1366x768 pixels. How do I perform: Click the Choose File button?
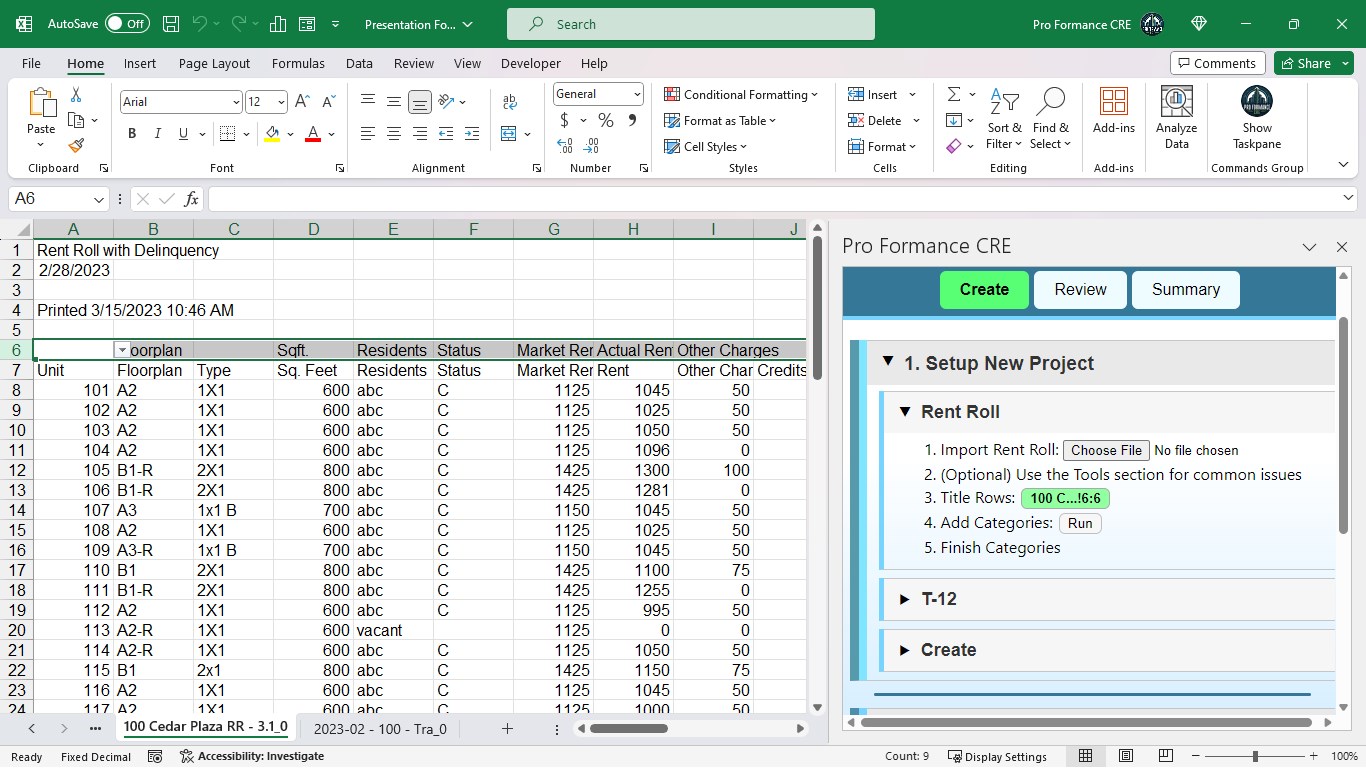(x=1106, y=450)
